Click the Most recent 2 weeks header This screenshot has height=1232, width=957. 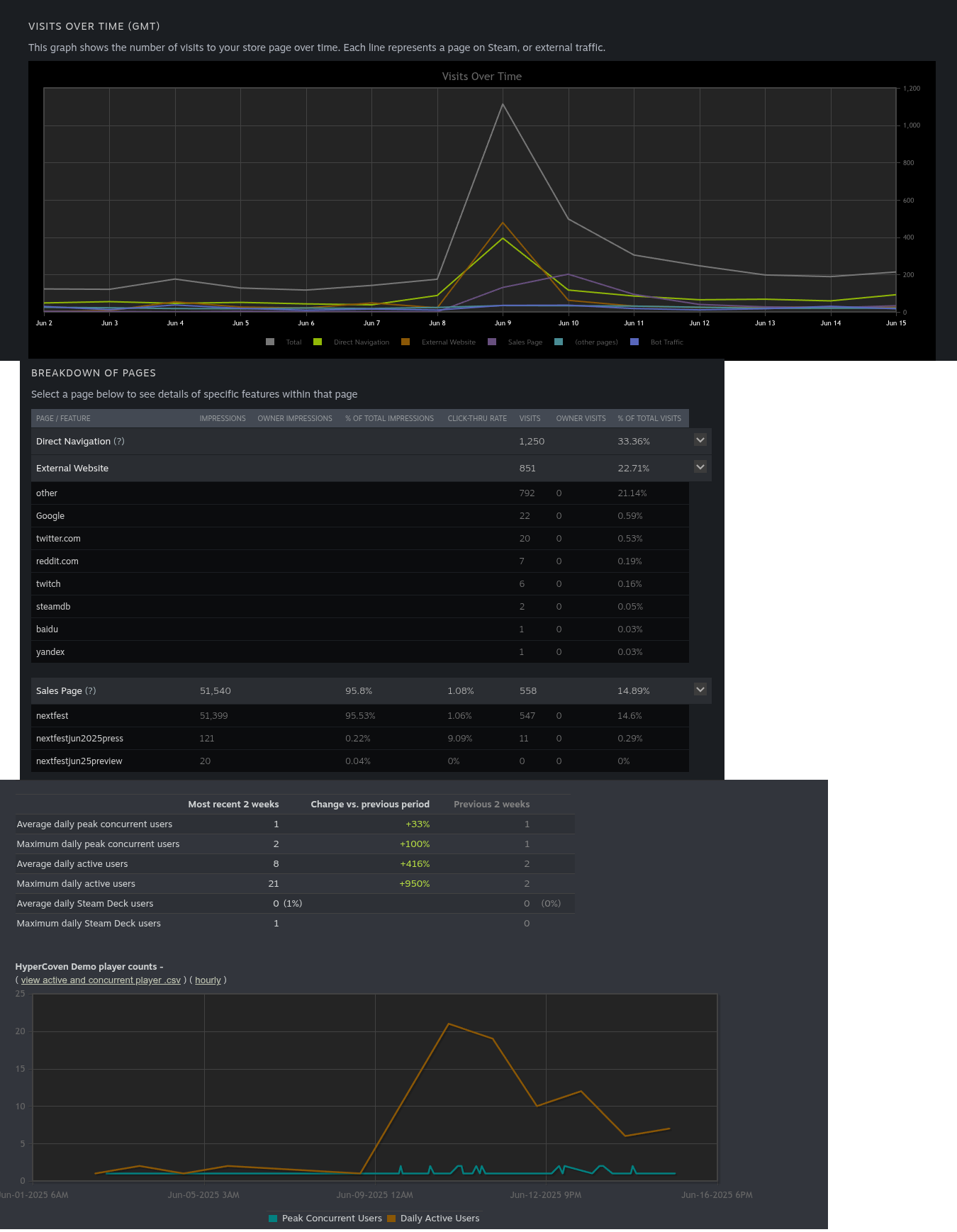point(233,805)
